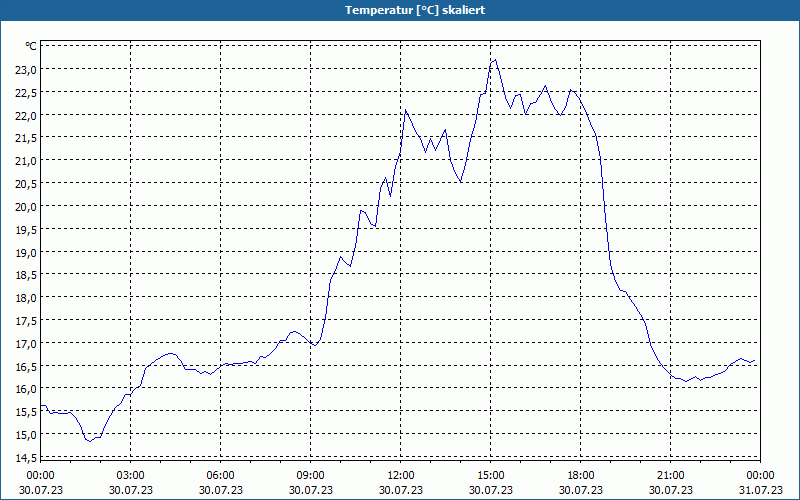
Task: Click the 19,0 y-axis label
Action: [x=26, y=253]
